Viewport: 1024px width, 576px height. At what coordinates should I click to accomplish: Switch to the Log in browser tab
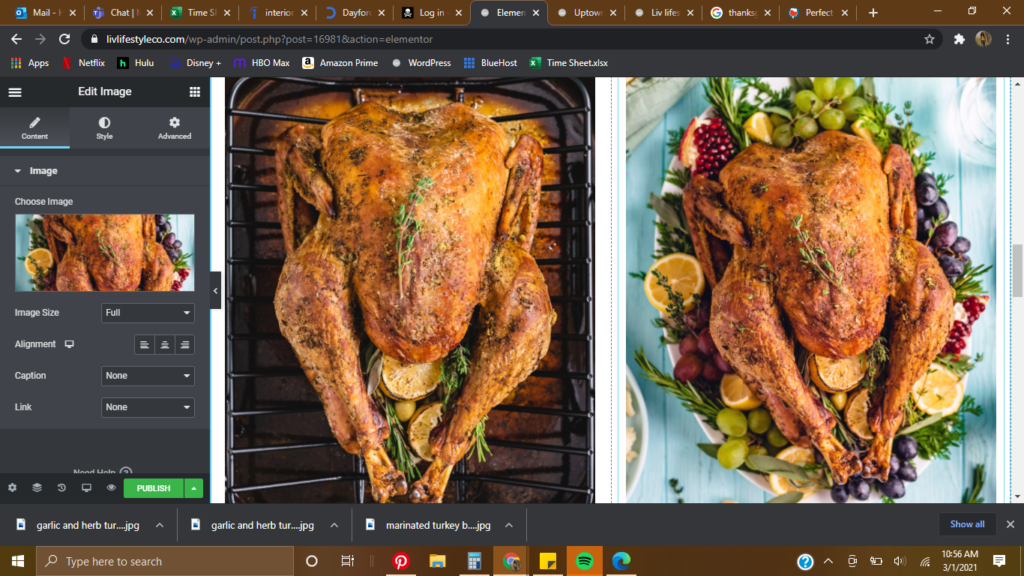coord(432,12)
